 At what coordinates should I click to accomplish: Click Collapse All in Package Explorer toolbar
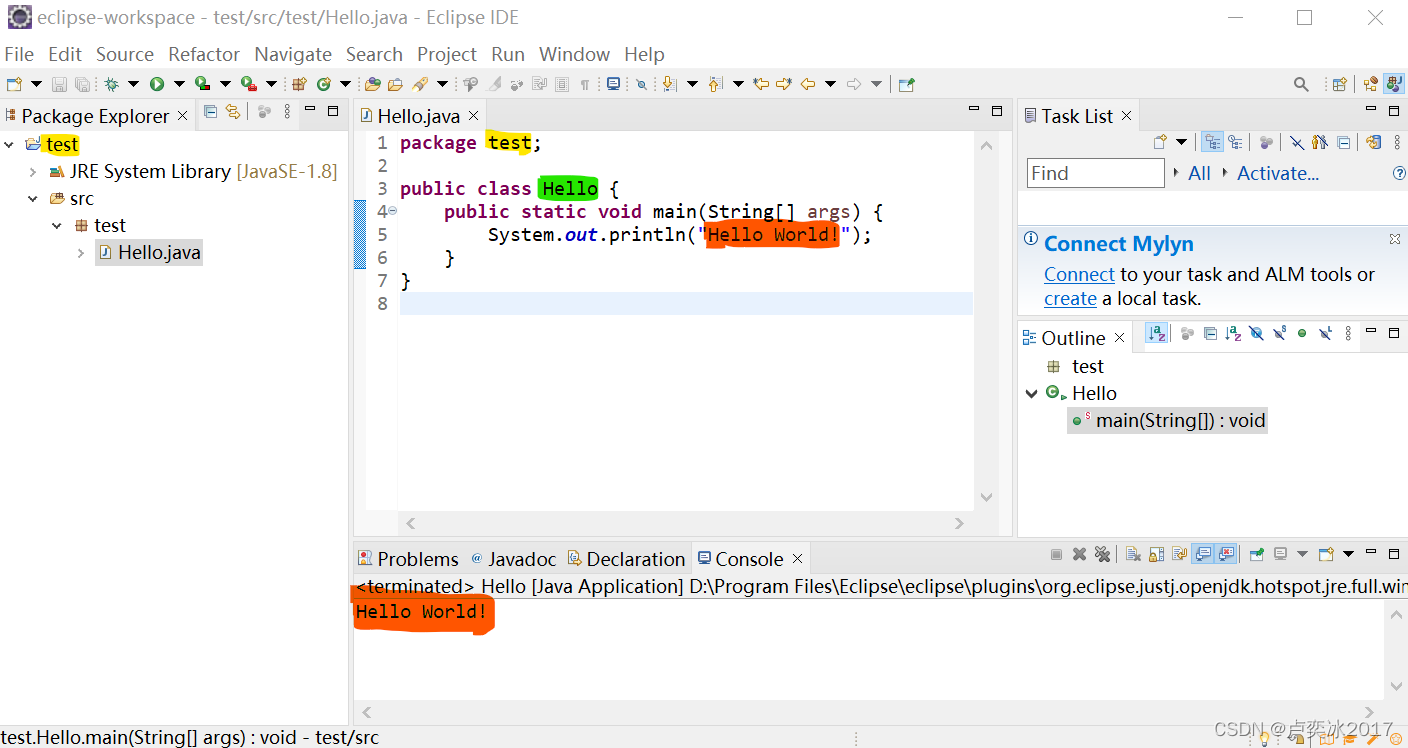210,112
